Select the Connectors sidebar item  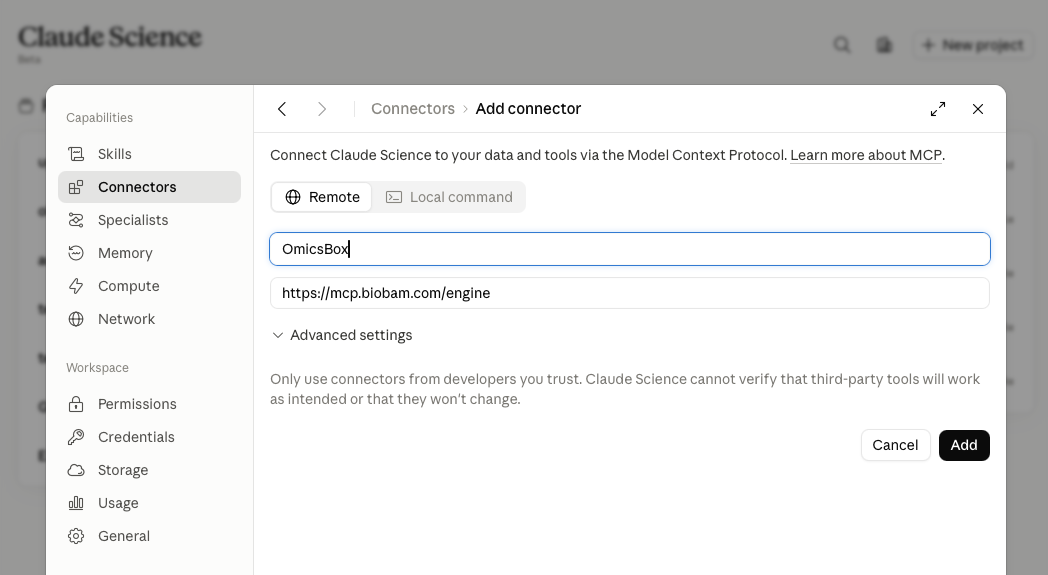click(x=149, y=187)
